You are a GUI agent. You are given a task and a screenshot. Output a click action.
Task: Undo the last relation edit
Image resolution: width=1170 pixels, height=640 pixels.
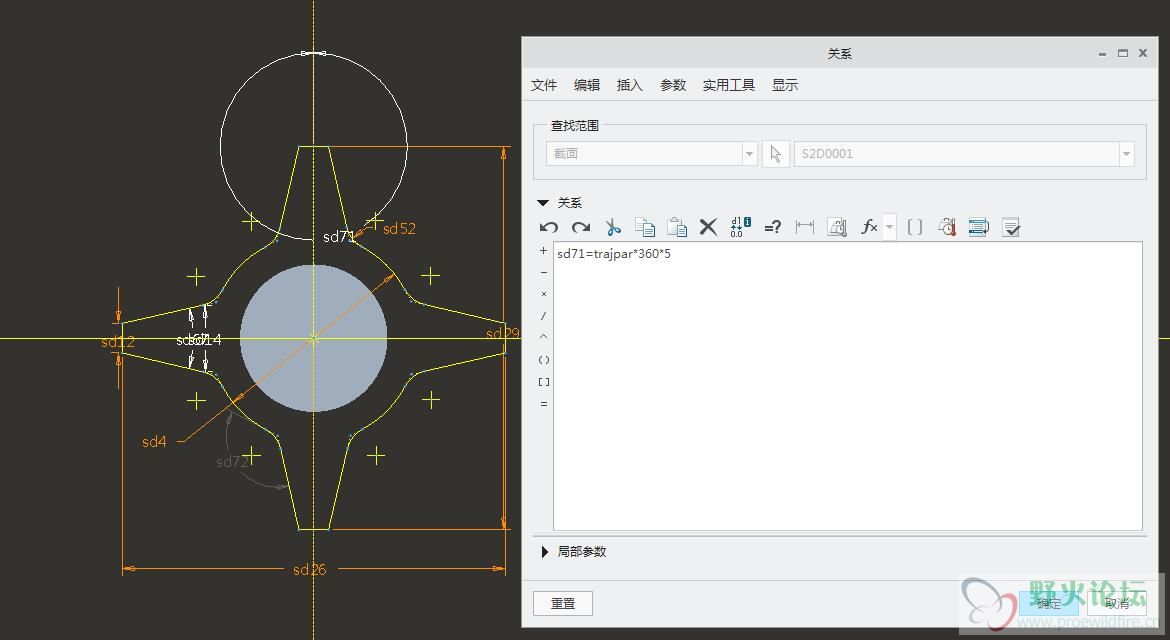tap(548, 227)
